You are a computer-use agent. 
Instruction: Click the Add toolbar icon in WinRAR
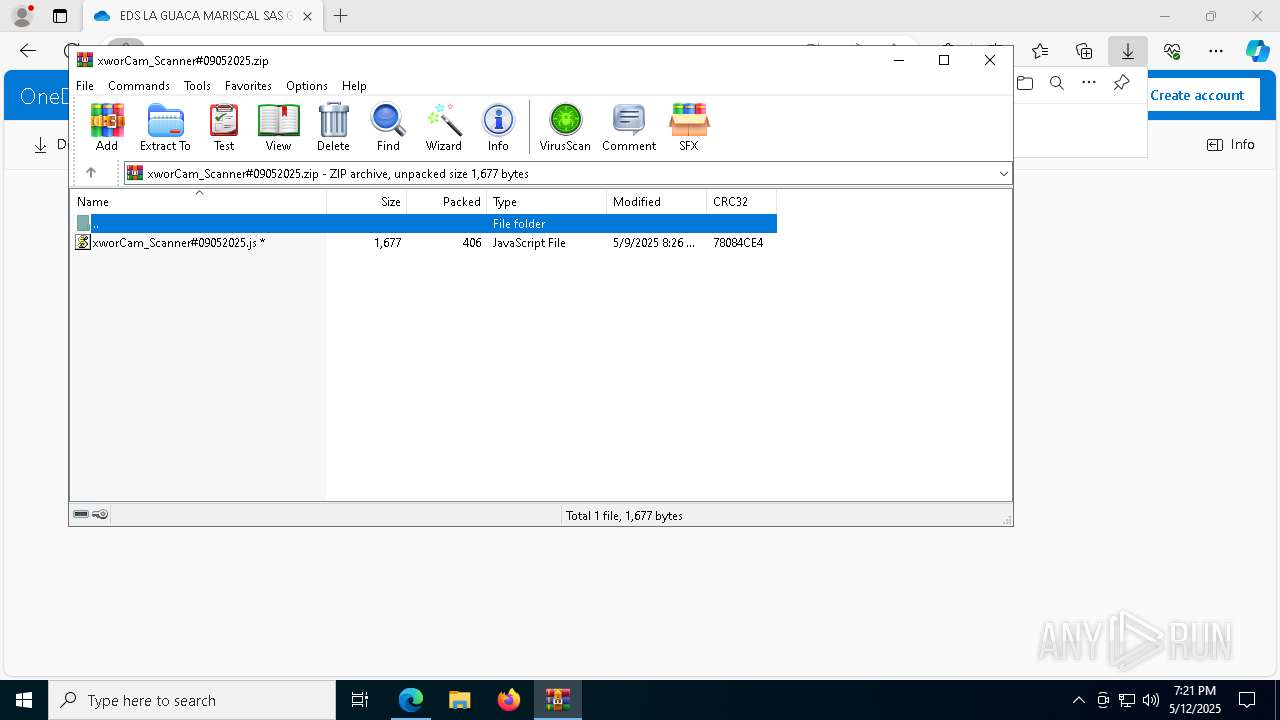point(107,127)
